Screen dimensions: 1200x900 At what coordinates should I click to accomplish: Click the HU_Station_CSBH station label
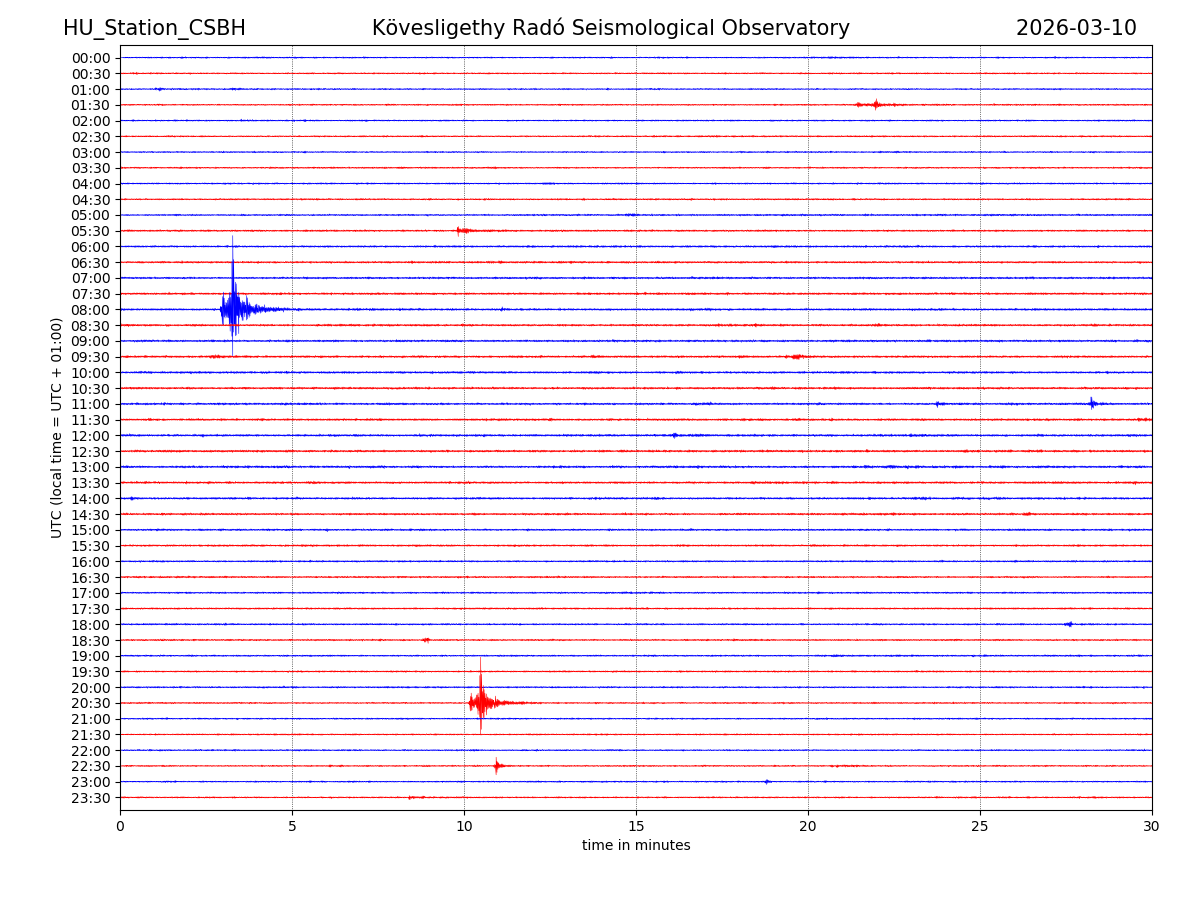(x=154, y=28)
